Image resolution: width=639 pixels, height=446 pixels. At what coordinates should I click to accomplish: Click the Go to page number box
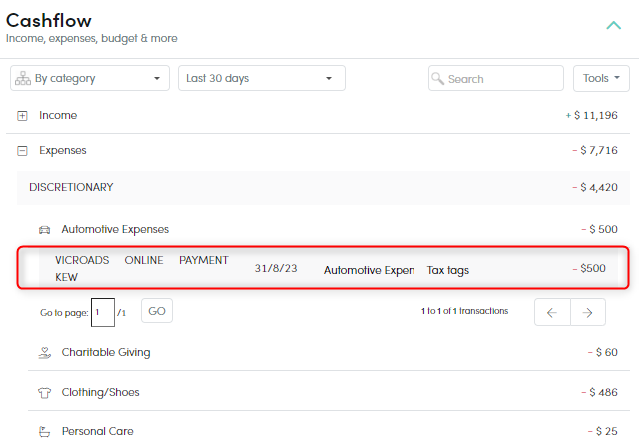[x=103, y=312]
